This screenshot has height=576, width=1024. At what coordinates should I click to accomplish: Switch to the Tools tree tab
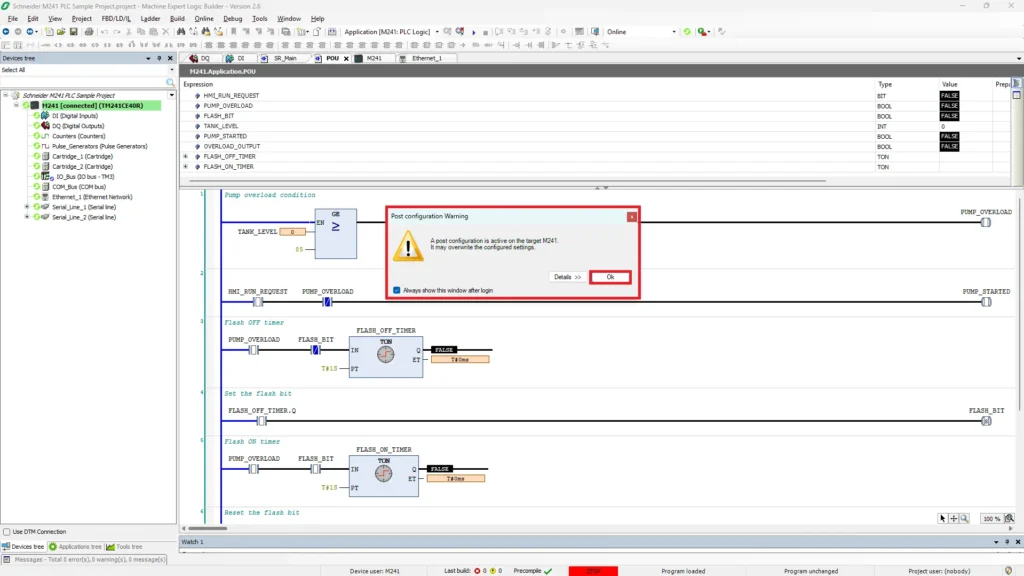[x=124, y=547]
